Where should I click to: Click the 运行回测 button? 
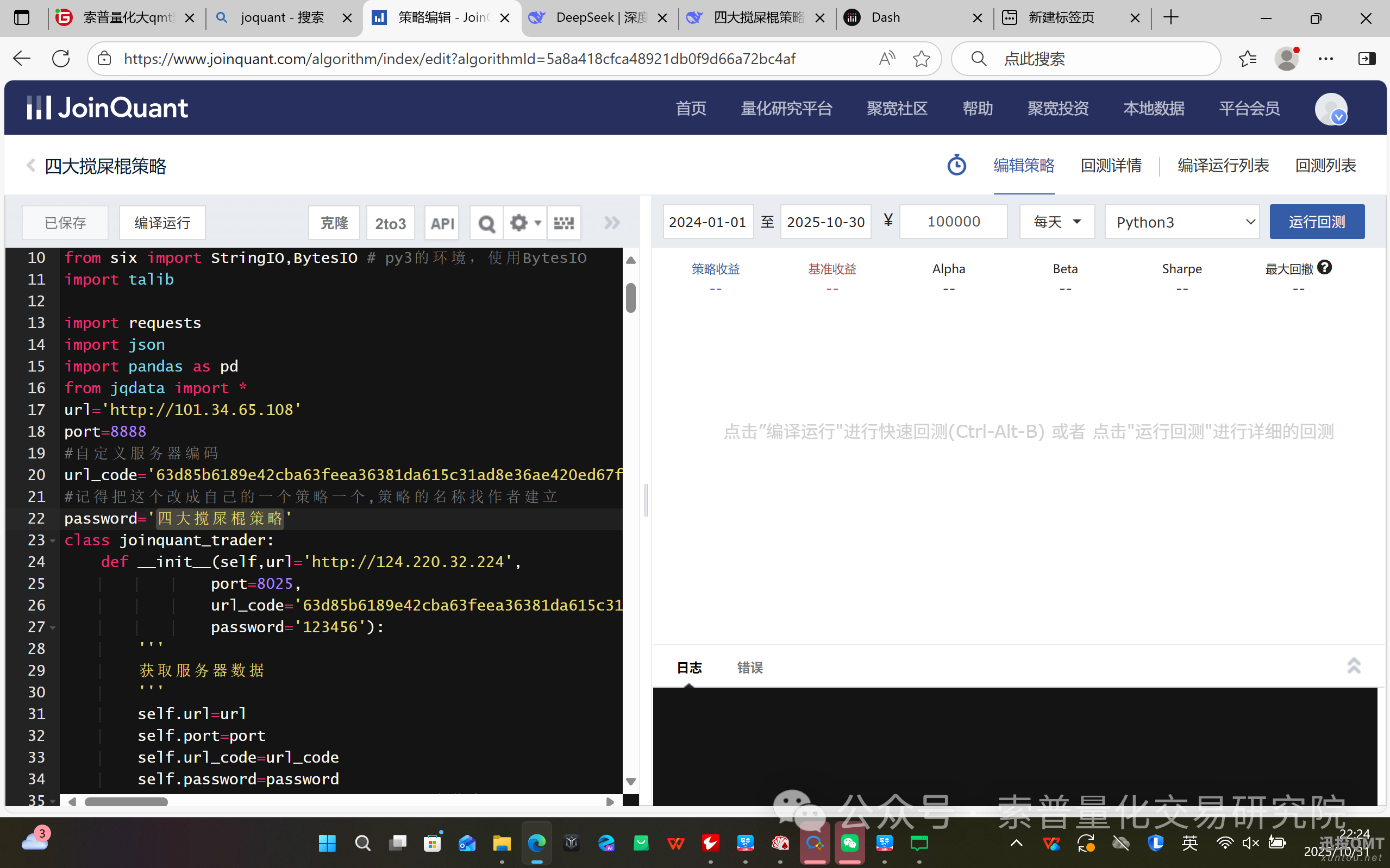1317,222
